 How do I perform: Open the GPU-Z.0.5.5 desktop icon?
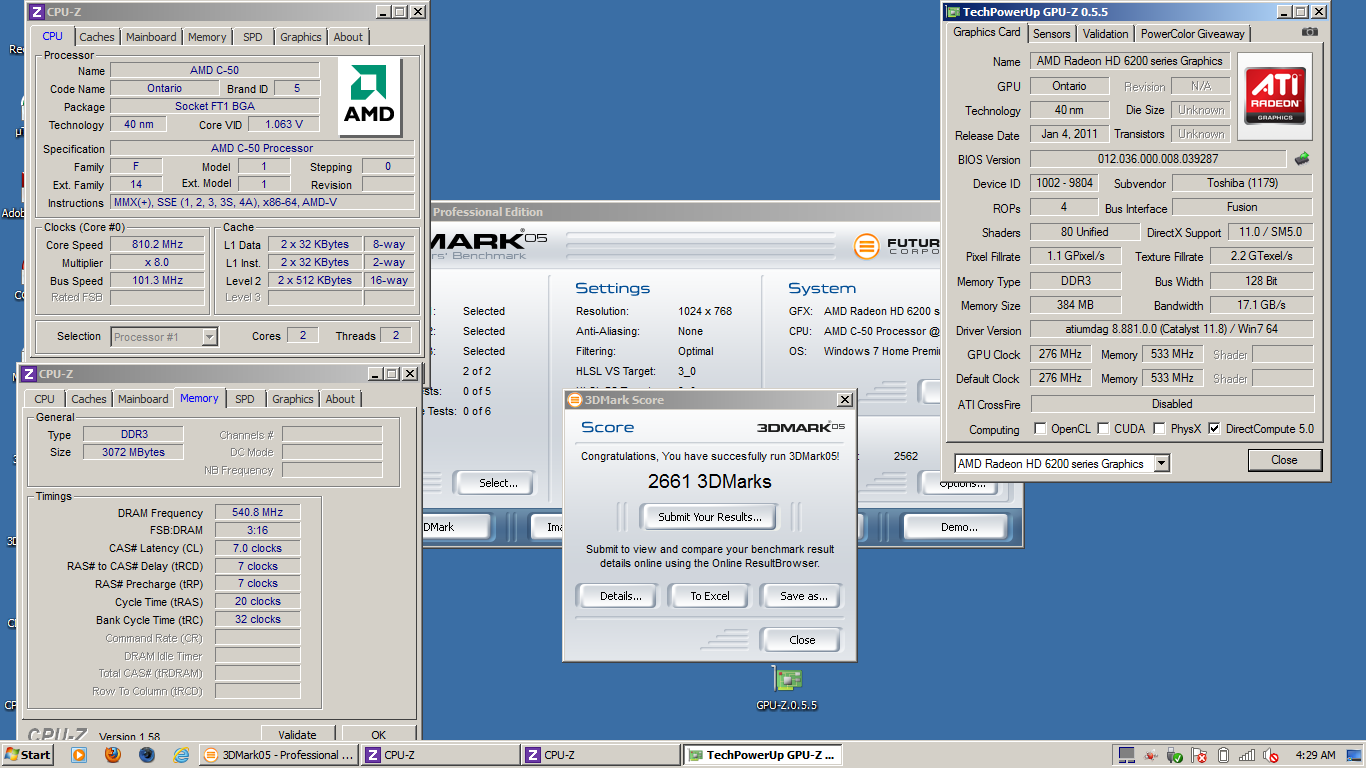click(787, 689)
